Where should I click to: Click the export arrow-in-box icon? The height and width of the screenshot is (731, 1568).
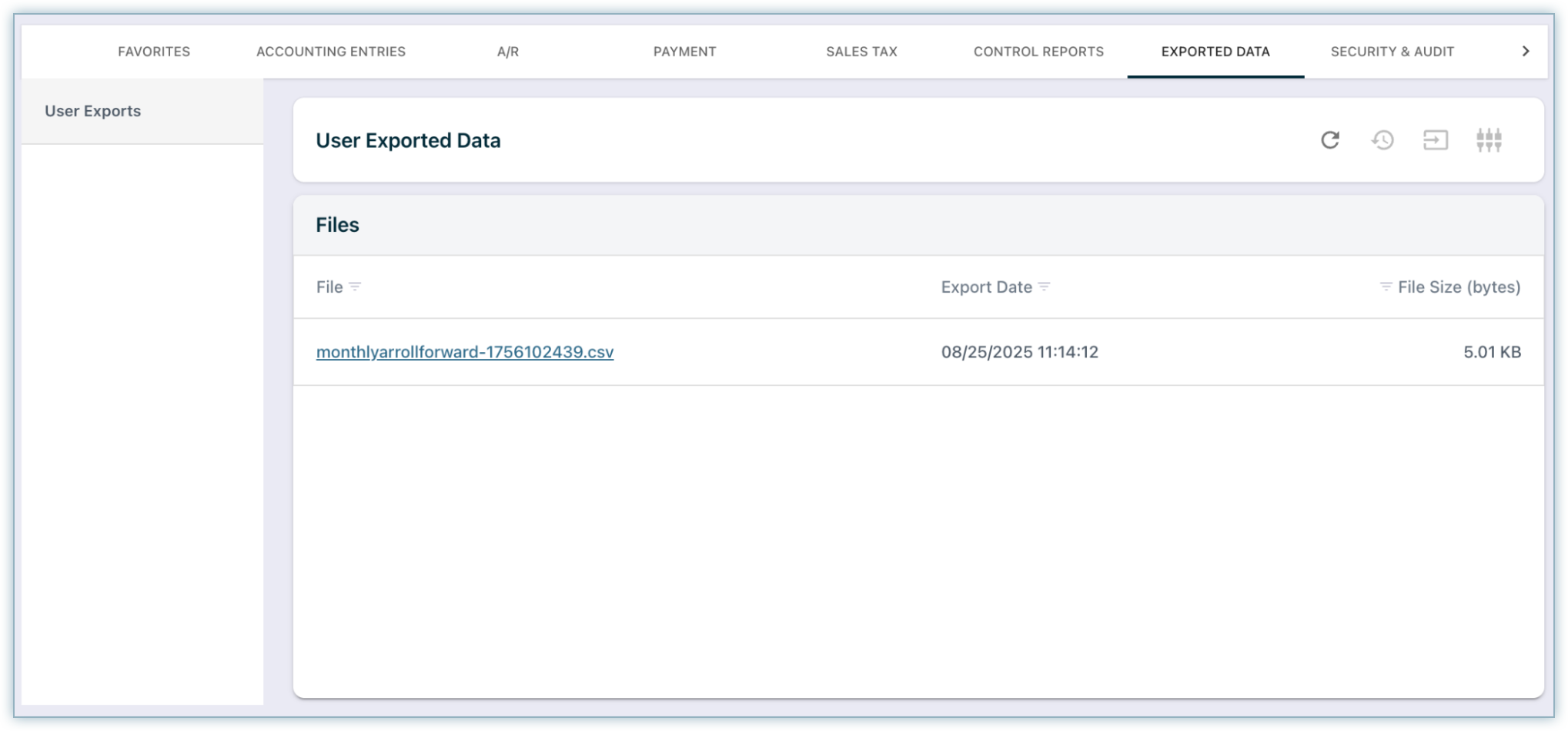coord(1435,140)
